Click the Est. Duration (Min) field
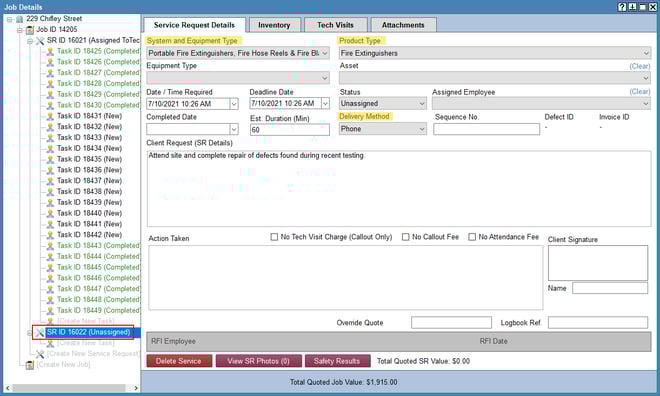The height and width of the screenshot is (396, 660). pos(290,130)
